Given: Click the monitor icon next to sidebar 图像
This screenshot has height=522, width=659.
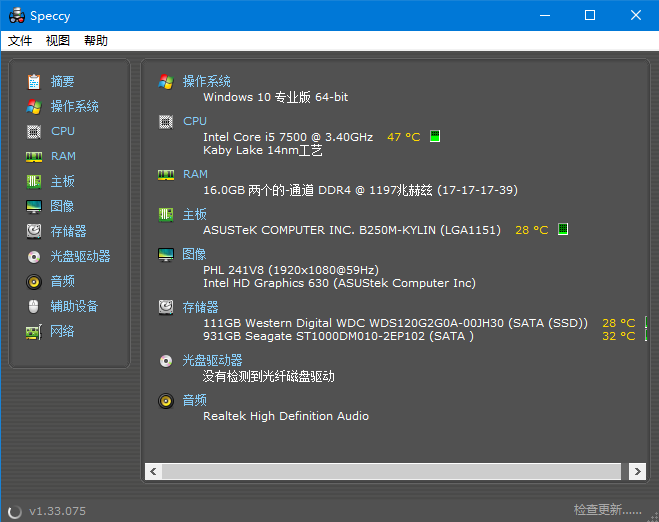Looking at the screenshot, I should click(x=34, y=206).
